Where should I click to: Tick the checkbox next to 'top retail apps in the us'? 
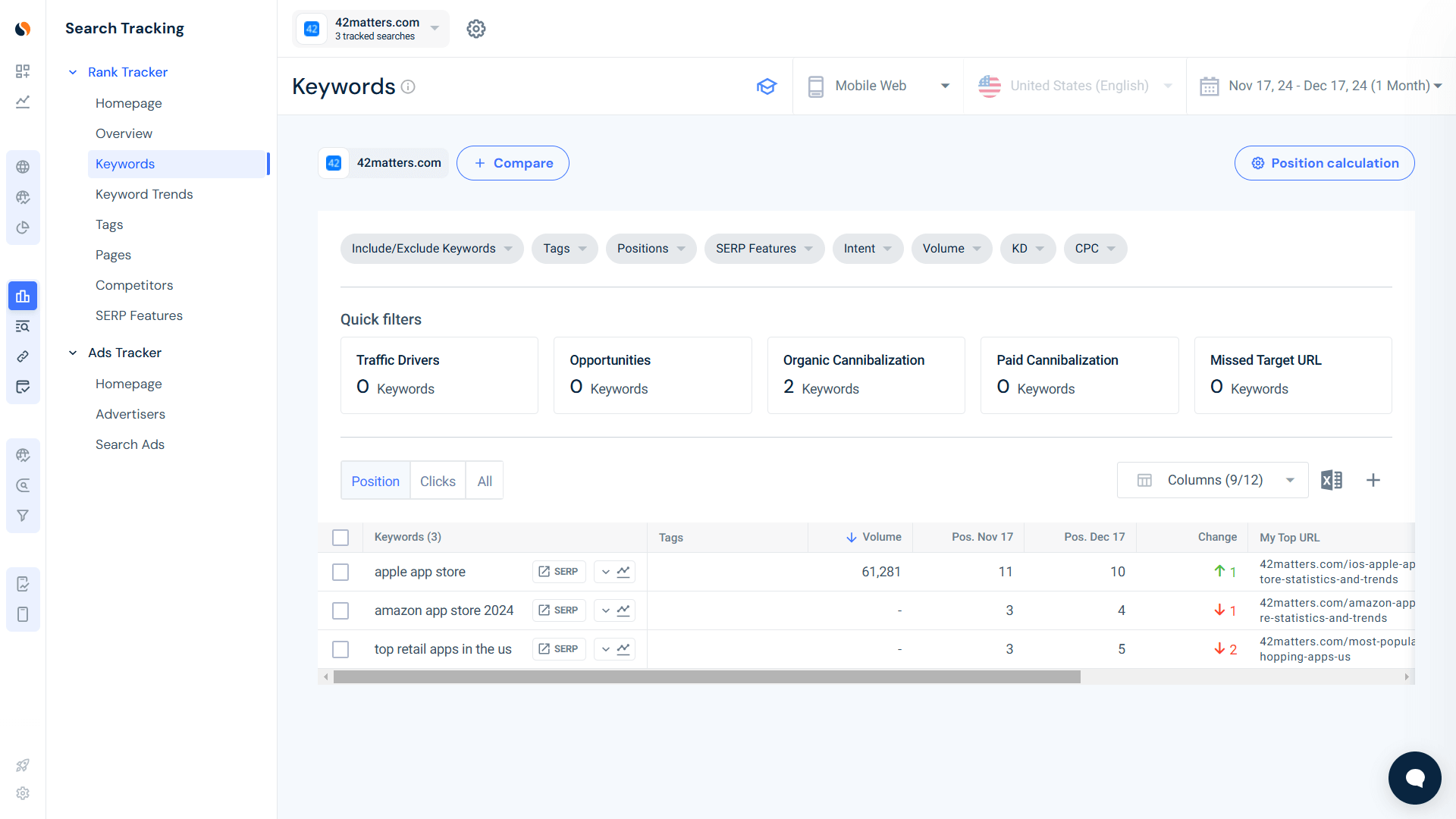tap(340, 649)
